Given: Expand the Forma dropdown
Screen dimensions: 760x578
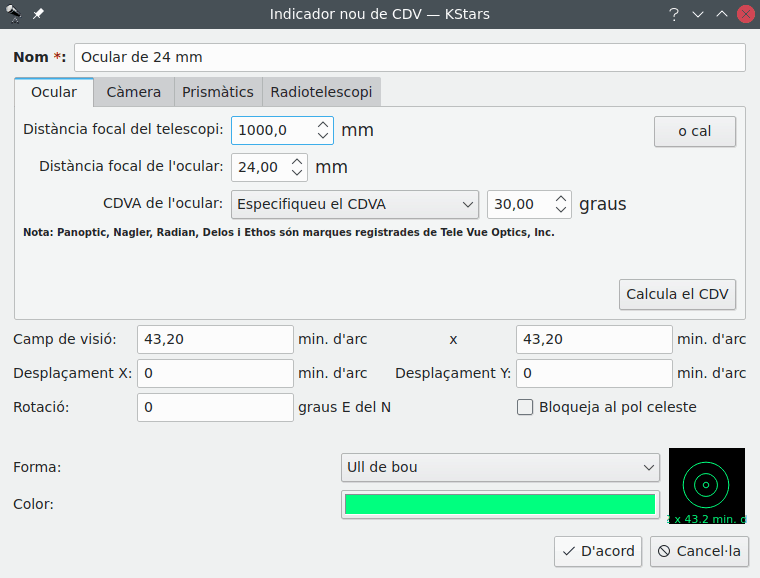Looking at the screenshot, I should pos(500,467).
